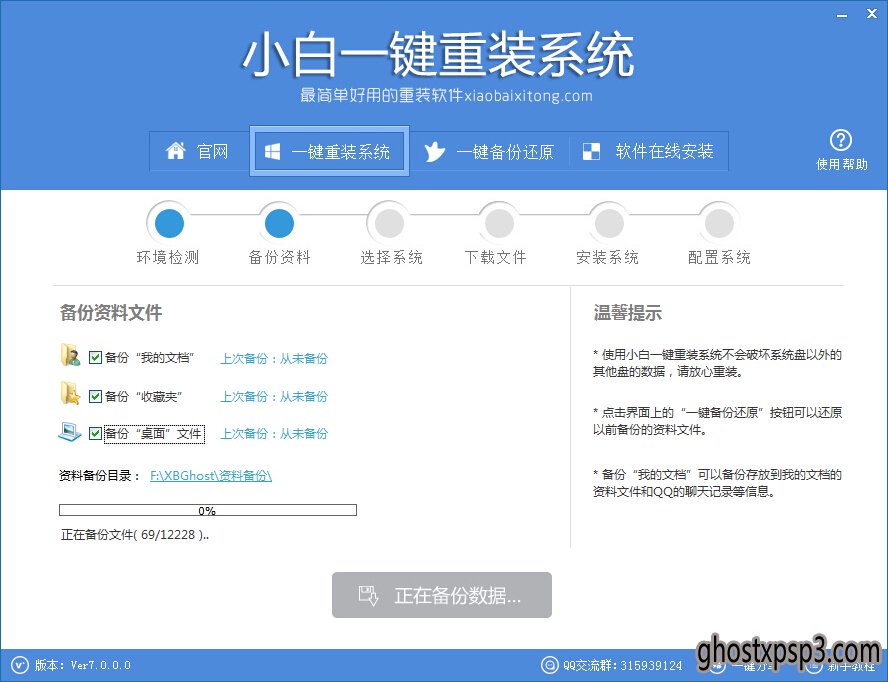Click the QQ交流群 chat icon
Screen dimensions: 888x682
click(550, 664)
